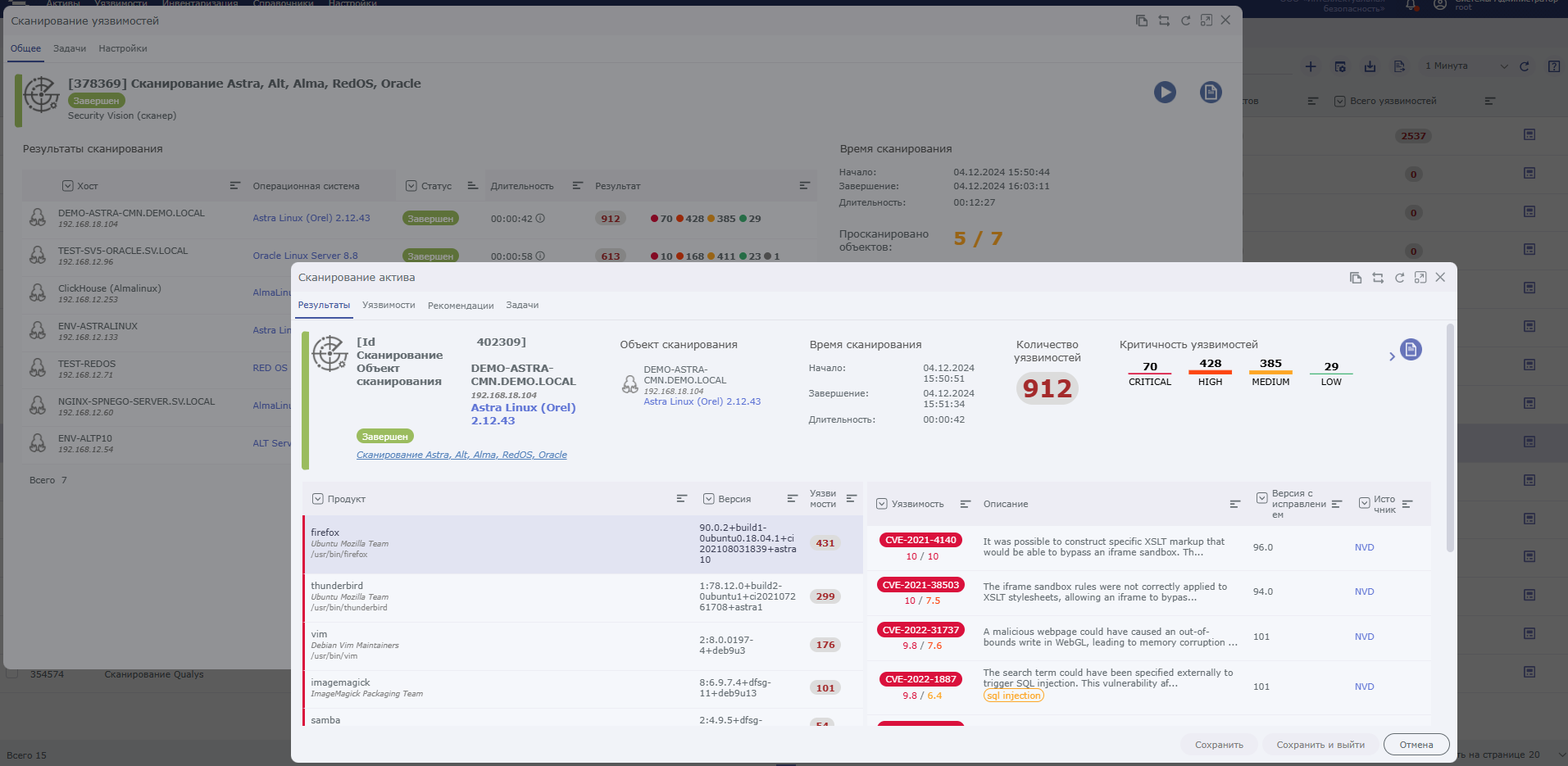Click the filter icon of the Длительность column
Image resolution: width=1568 pixels, height=766 pixels.
point(578,186)
